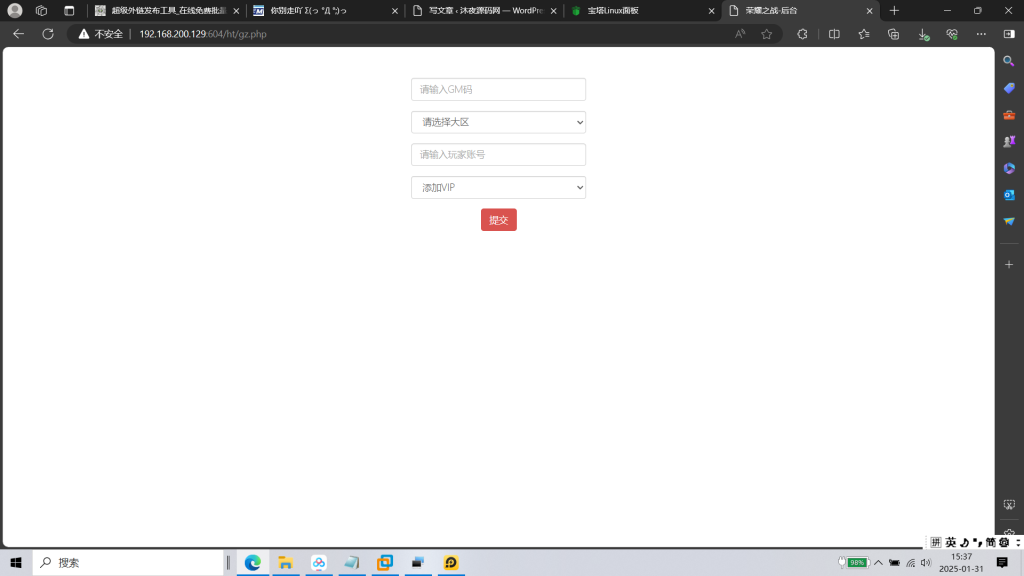This screenshot has width=1024, height=576.
Task: Open a new browser tab
Action: pos(893,12)
